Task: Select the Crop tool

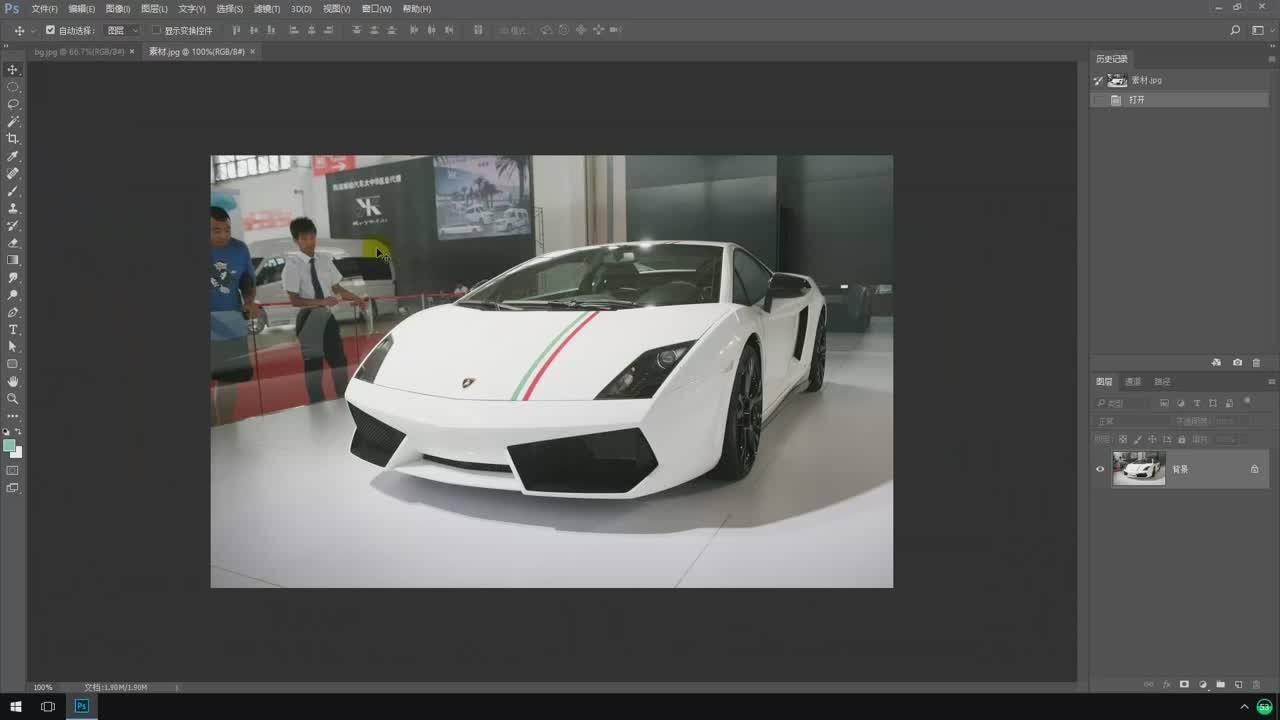Action: [x=13, y=139]
